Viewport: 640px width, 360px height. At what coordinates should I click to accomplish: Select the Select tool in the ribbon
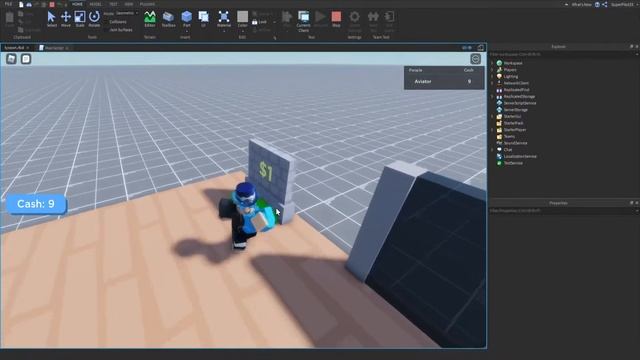51,19
